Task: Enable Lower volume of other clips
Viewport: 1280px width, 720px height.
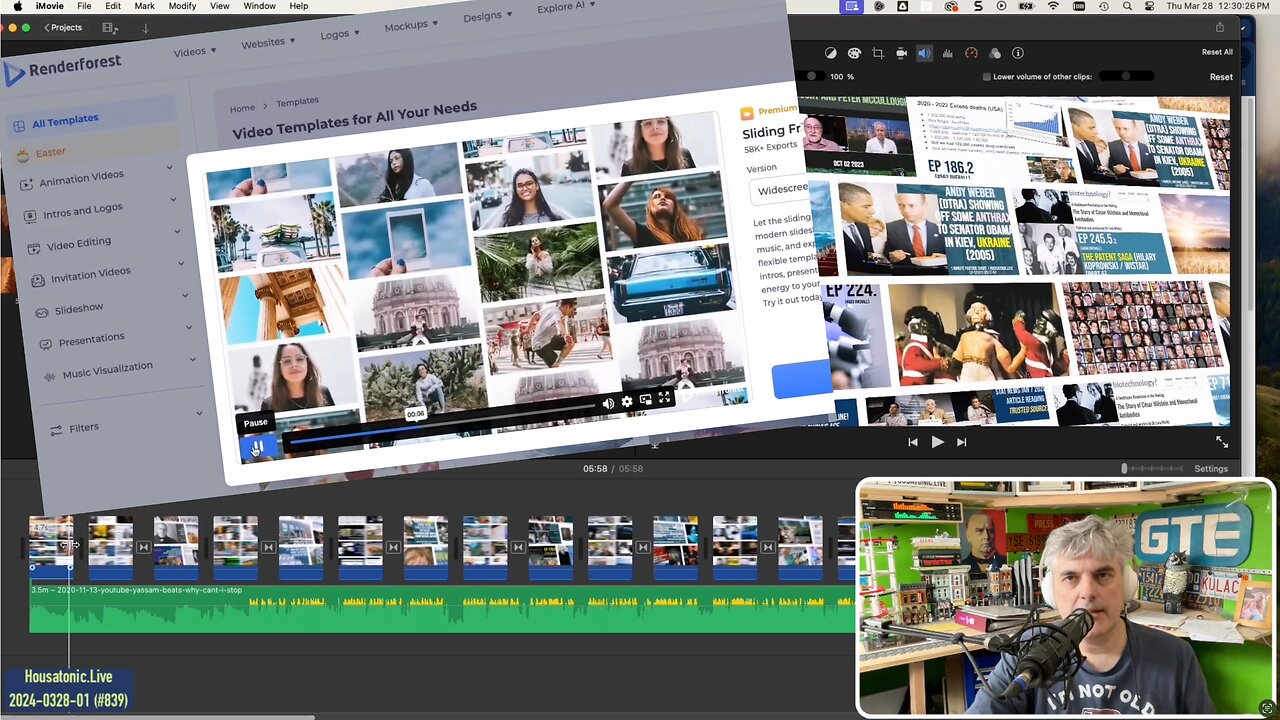Action: tap(987, 77)
